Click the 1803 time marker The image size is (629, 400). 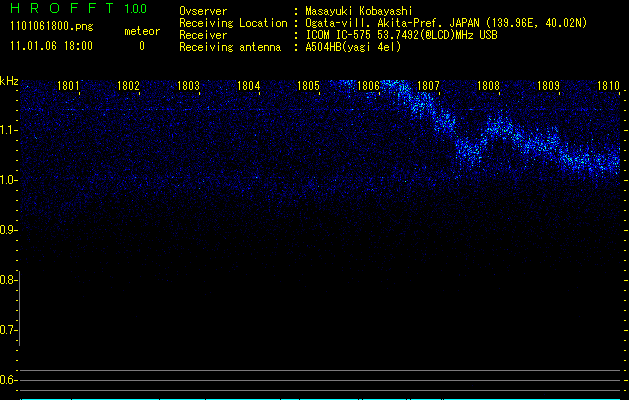coord(188,86)
